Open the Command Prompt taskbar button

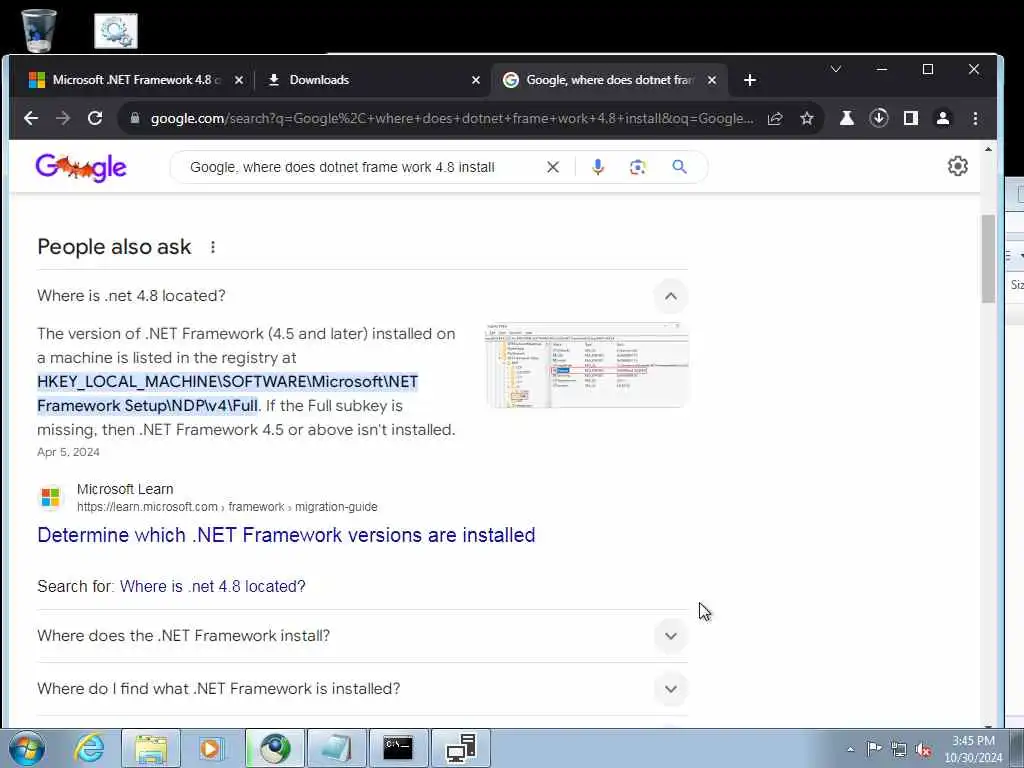pyautogui.click(x=398, y=748)
